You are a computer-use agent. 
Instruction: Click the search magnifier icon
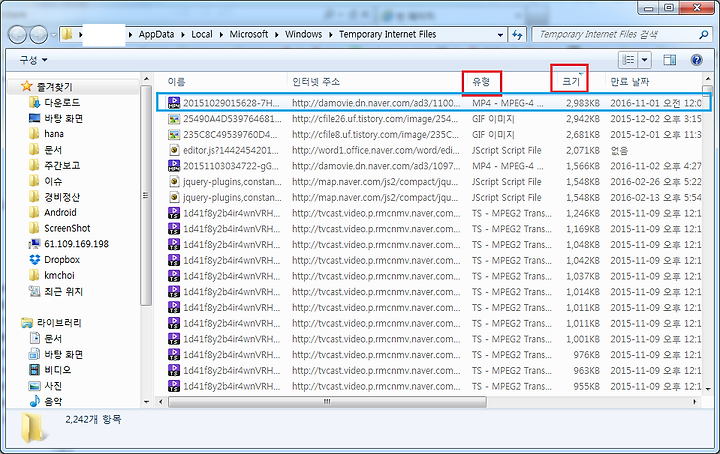tap(703, 34)
